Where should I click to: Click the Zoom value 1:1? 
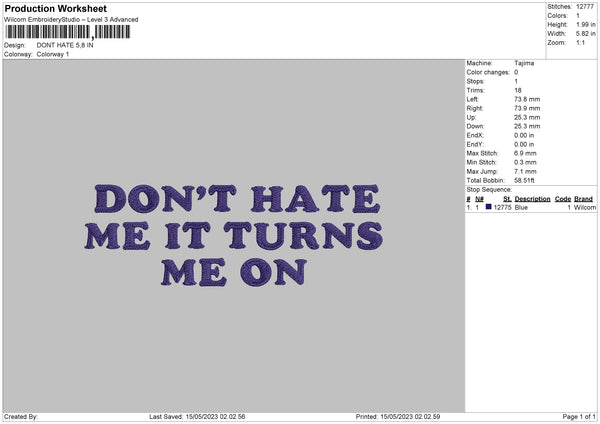click(580, 42)
